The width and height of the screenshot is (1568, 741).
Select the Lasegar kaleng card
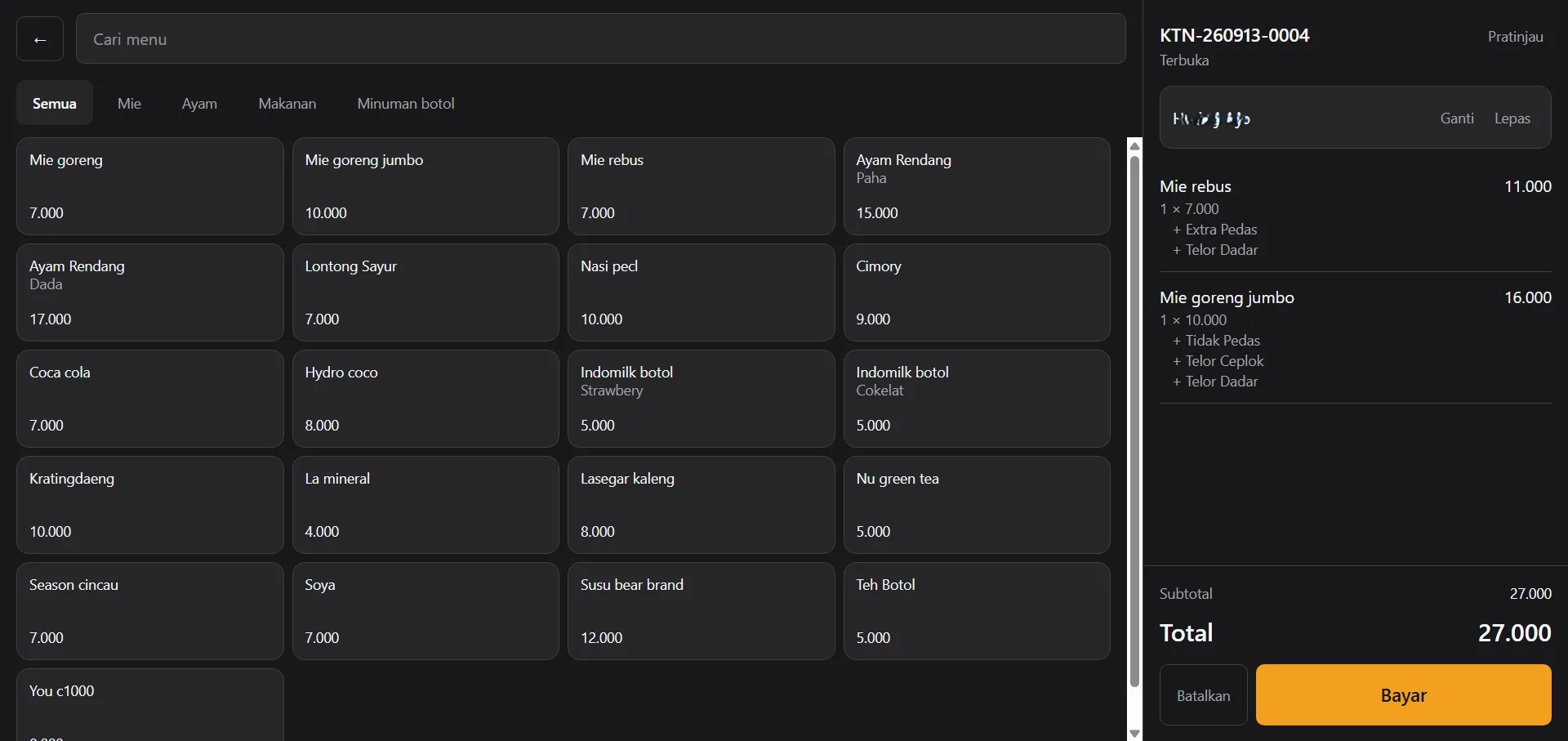point(701,505)
